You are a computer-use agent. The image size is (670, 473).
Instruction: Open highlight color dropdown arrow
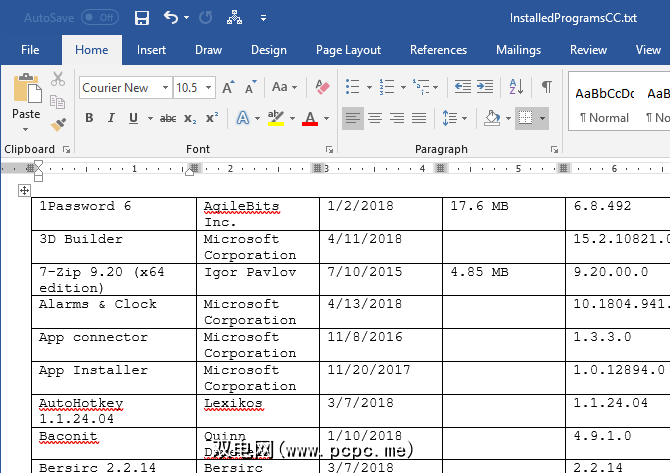(x=292, y=118)
